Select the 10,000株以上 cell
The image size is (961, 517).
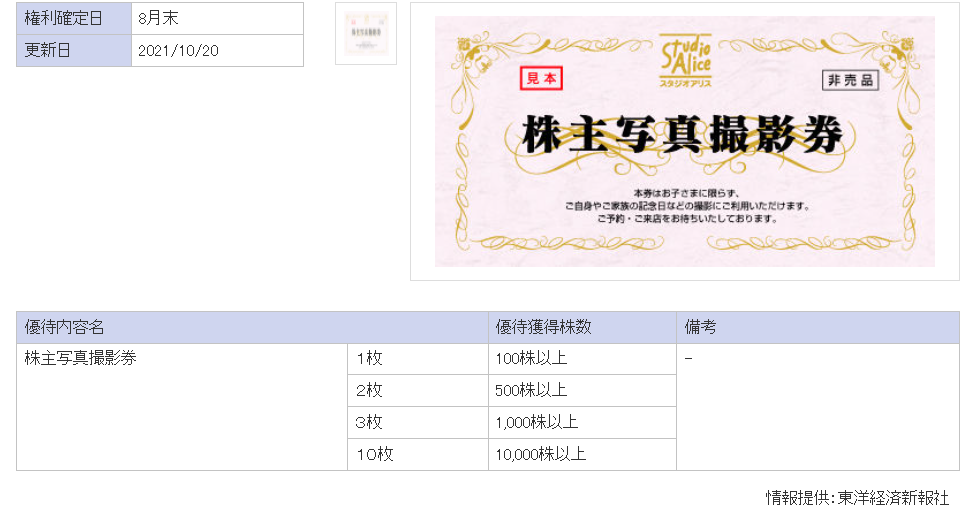(582, 455)
